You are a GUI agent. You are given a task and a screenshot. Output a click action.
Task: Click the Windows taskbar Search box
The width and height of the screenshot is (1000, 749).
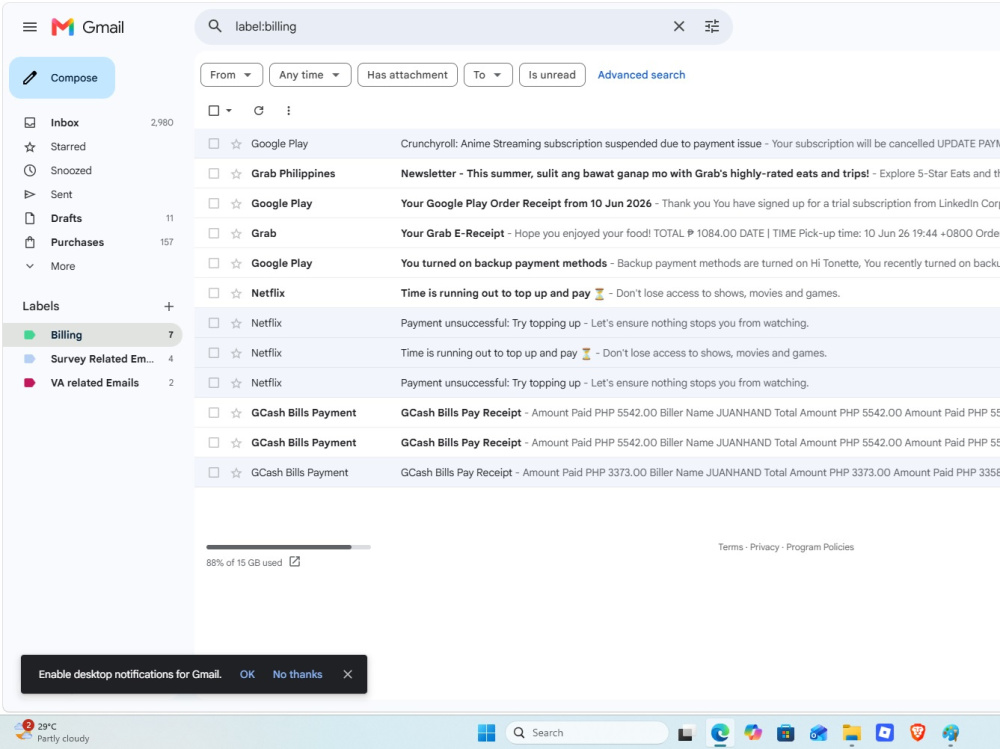[x=587, y=733]
